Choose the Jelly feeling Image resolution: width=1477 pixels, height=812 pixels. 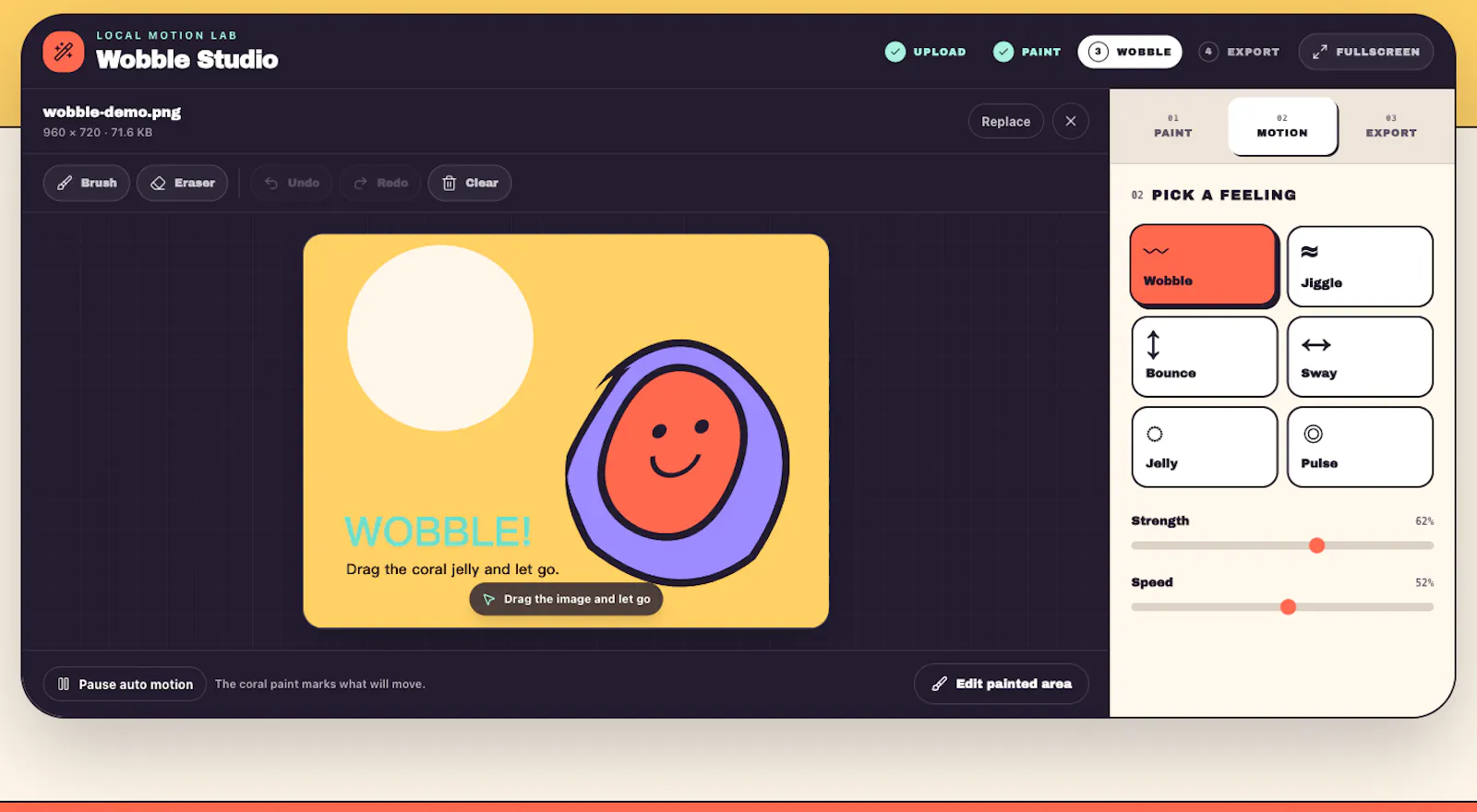click(1205, 447)
